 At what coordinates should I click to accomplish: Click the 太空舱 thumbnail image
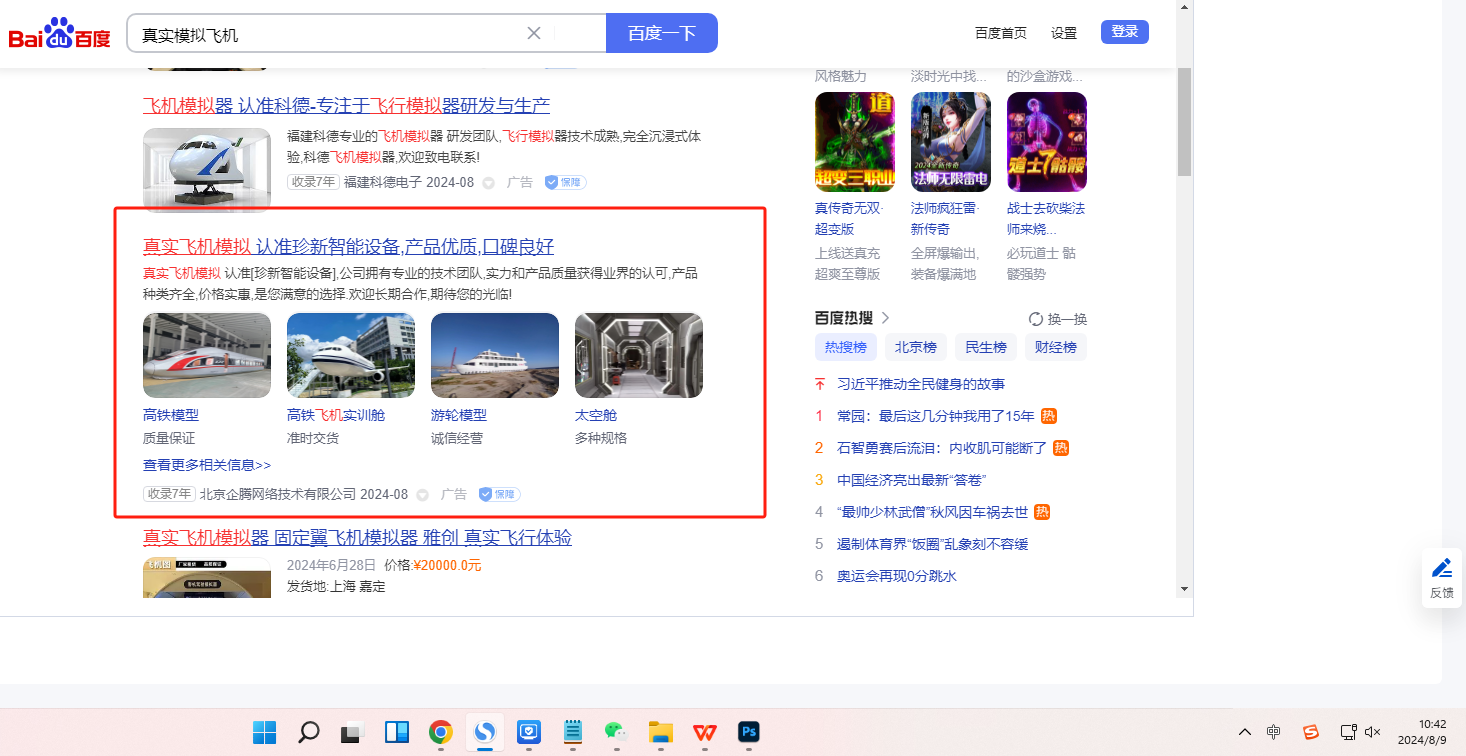pyautogui.click(x=638, y=355)
